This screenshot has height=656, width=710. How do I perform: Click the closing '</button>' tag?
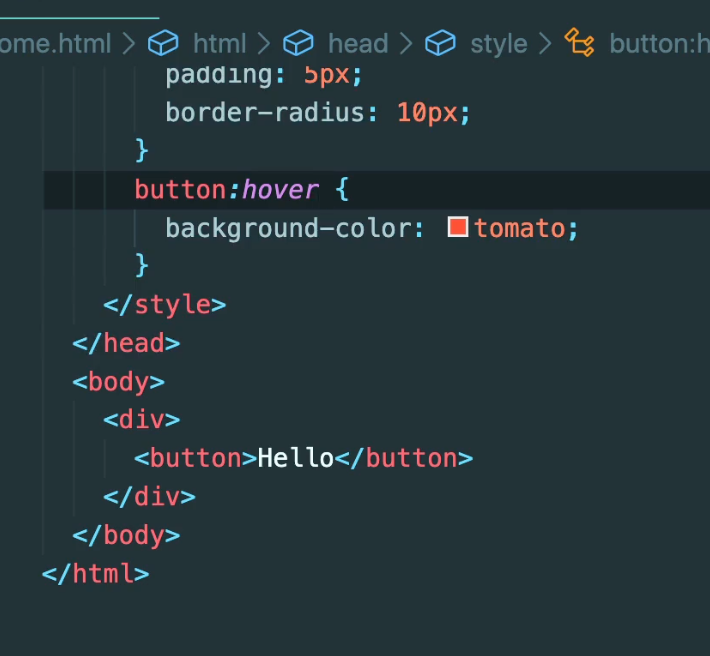(404, 458)
